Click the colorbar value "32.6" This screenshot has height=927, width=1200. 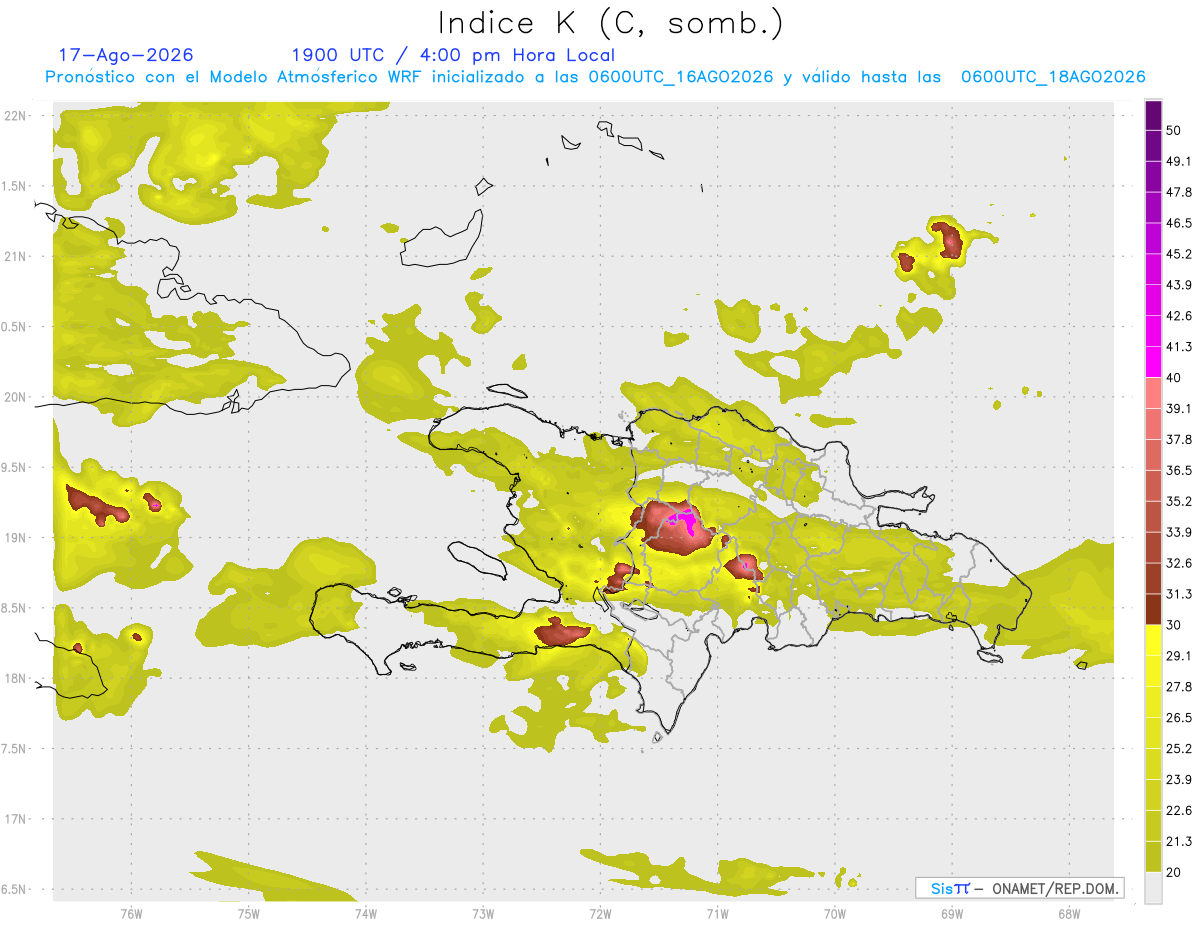1179,563
